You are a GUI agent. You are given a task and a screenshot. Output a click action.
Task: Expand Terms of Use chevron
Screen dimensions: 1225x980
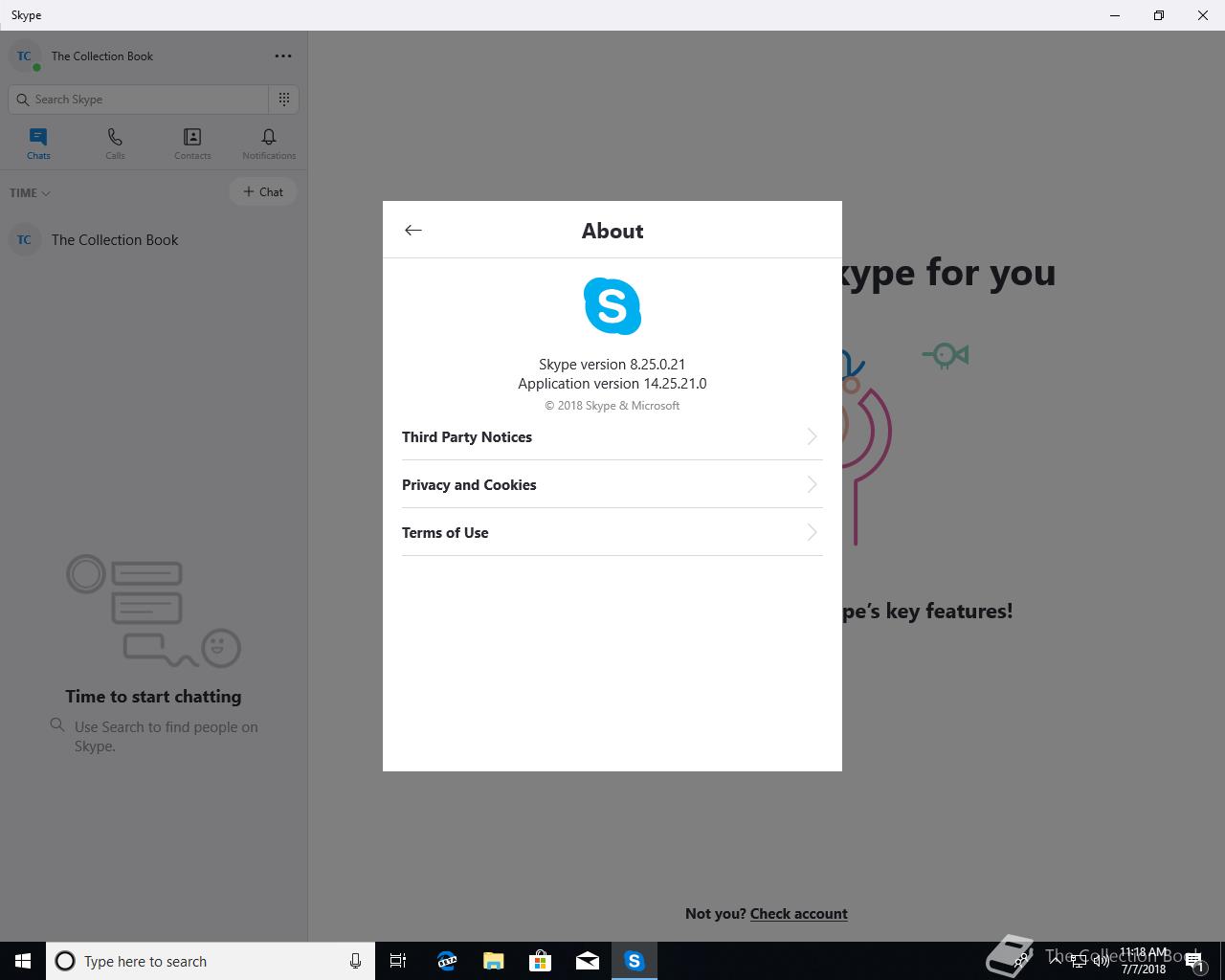click(812, 532)
